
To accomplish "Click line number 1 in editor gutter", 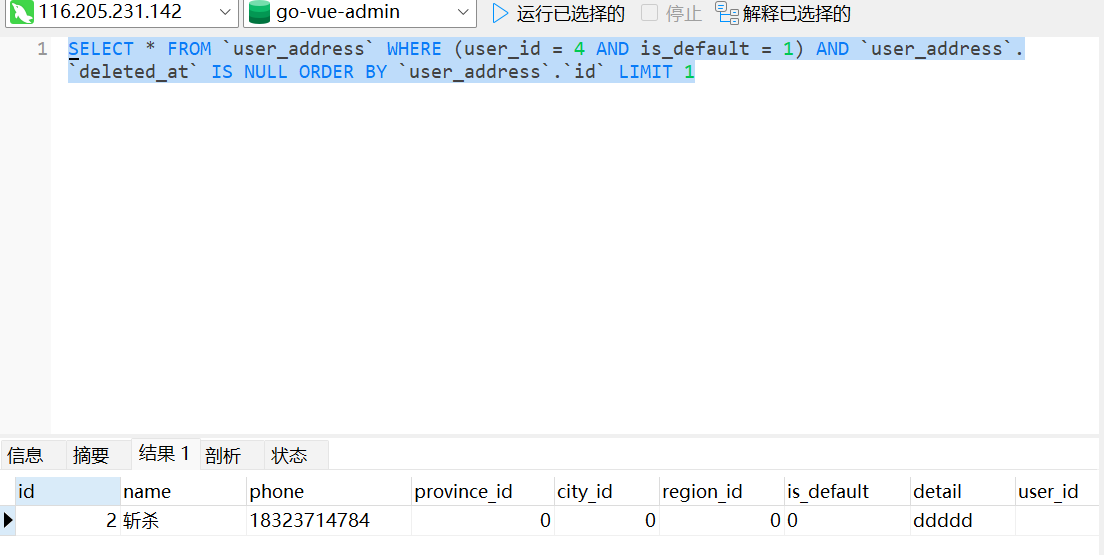I will 42,49.
